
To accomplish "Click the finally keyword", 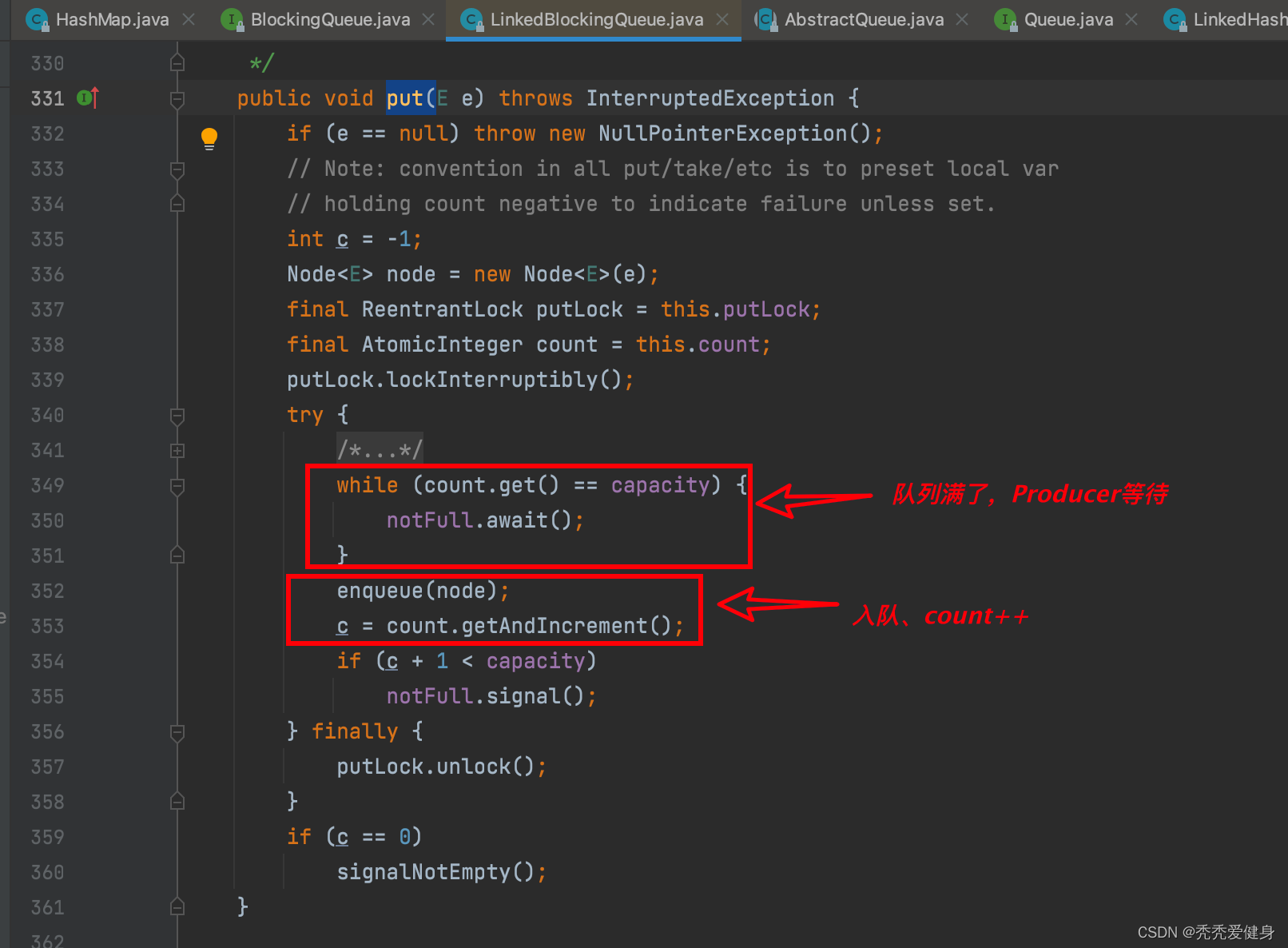I will tap(355, 731).
